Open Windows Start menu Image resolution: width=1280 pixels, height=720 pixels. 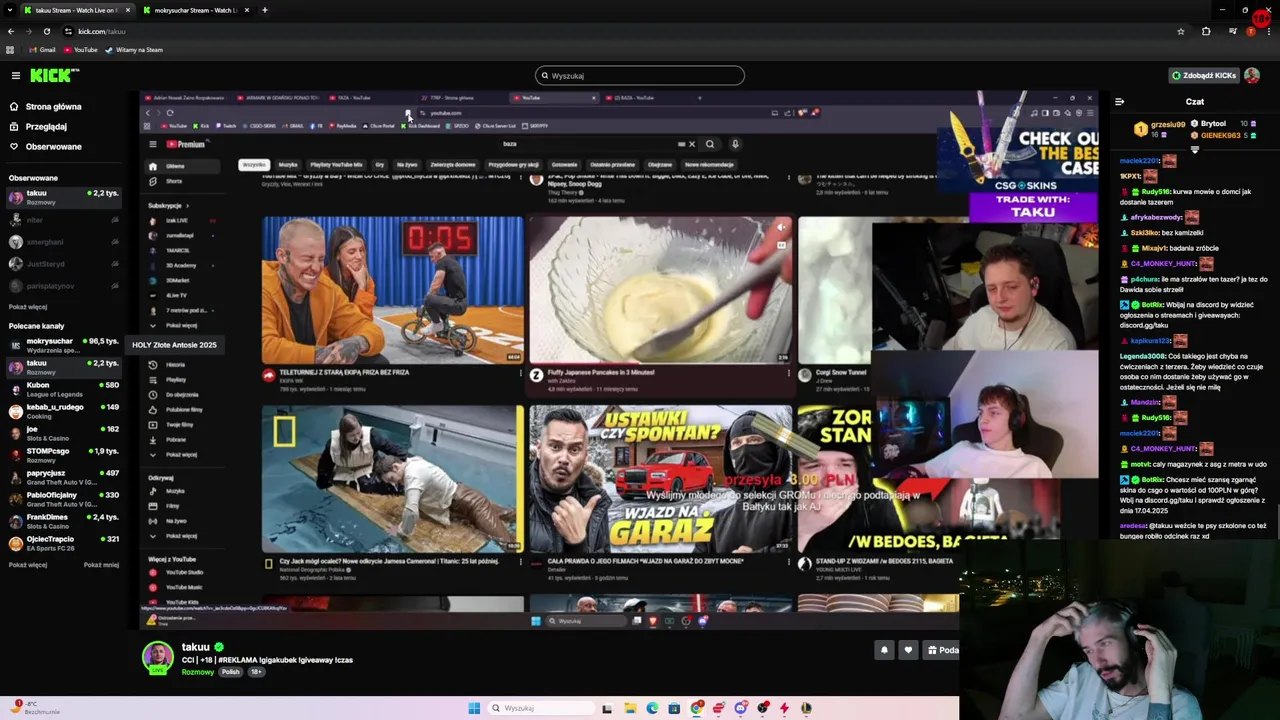coord(474,708)
